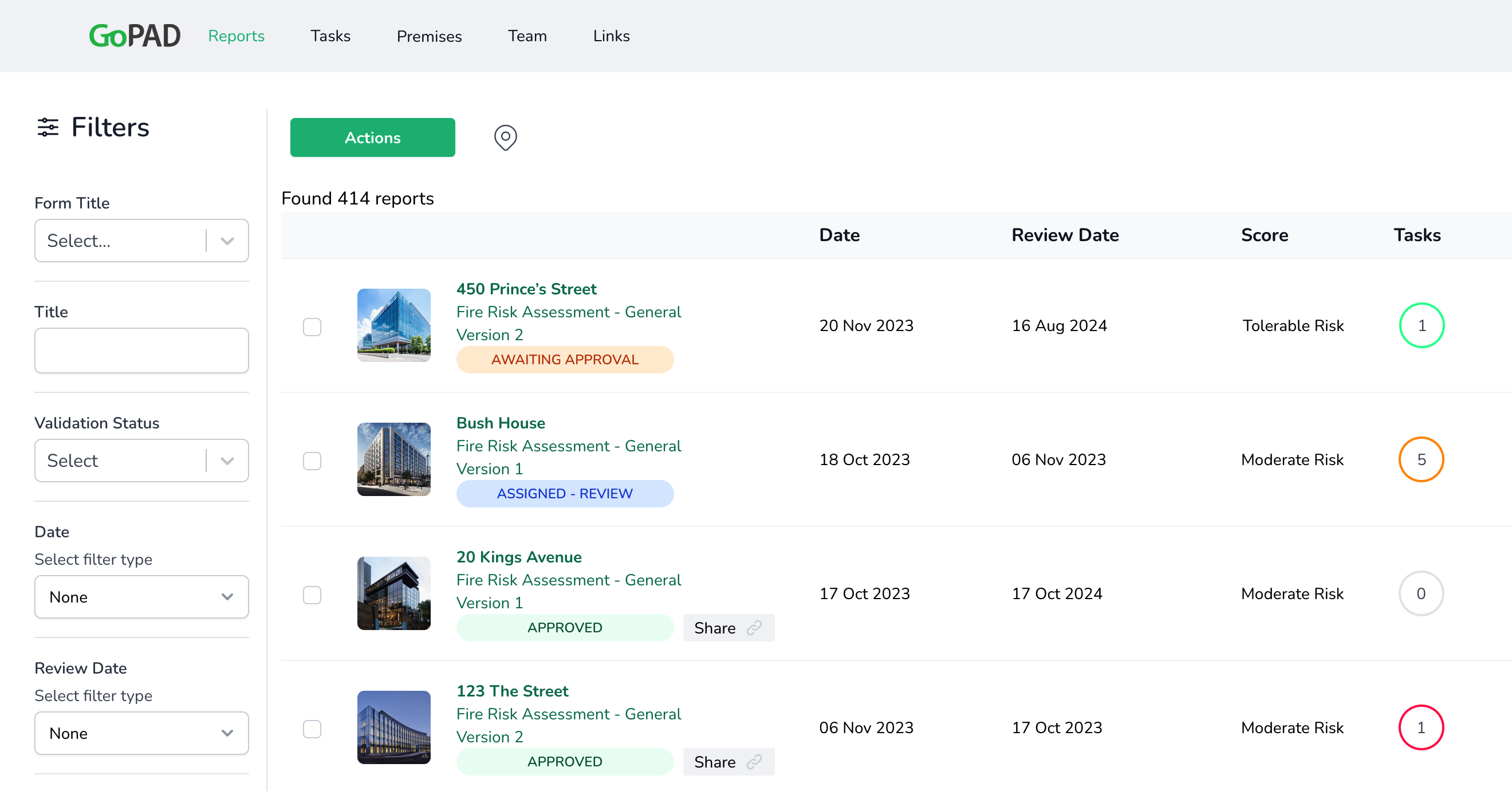
Task: Tick the Bush House report checkbox
Action: point(312,461)
